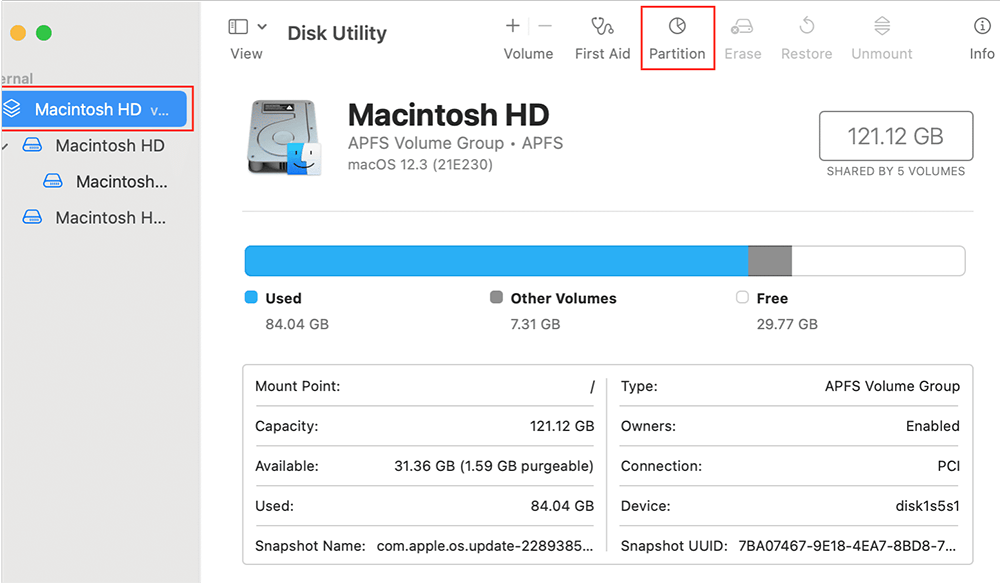1000x583 pixels.
Task: Click the First Aid stethoscope icon
Action: pyautogui.click(x=602, y=27)
